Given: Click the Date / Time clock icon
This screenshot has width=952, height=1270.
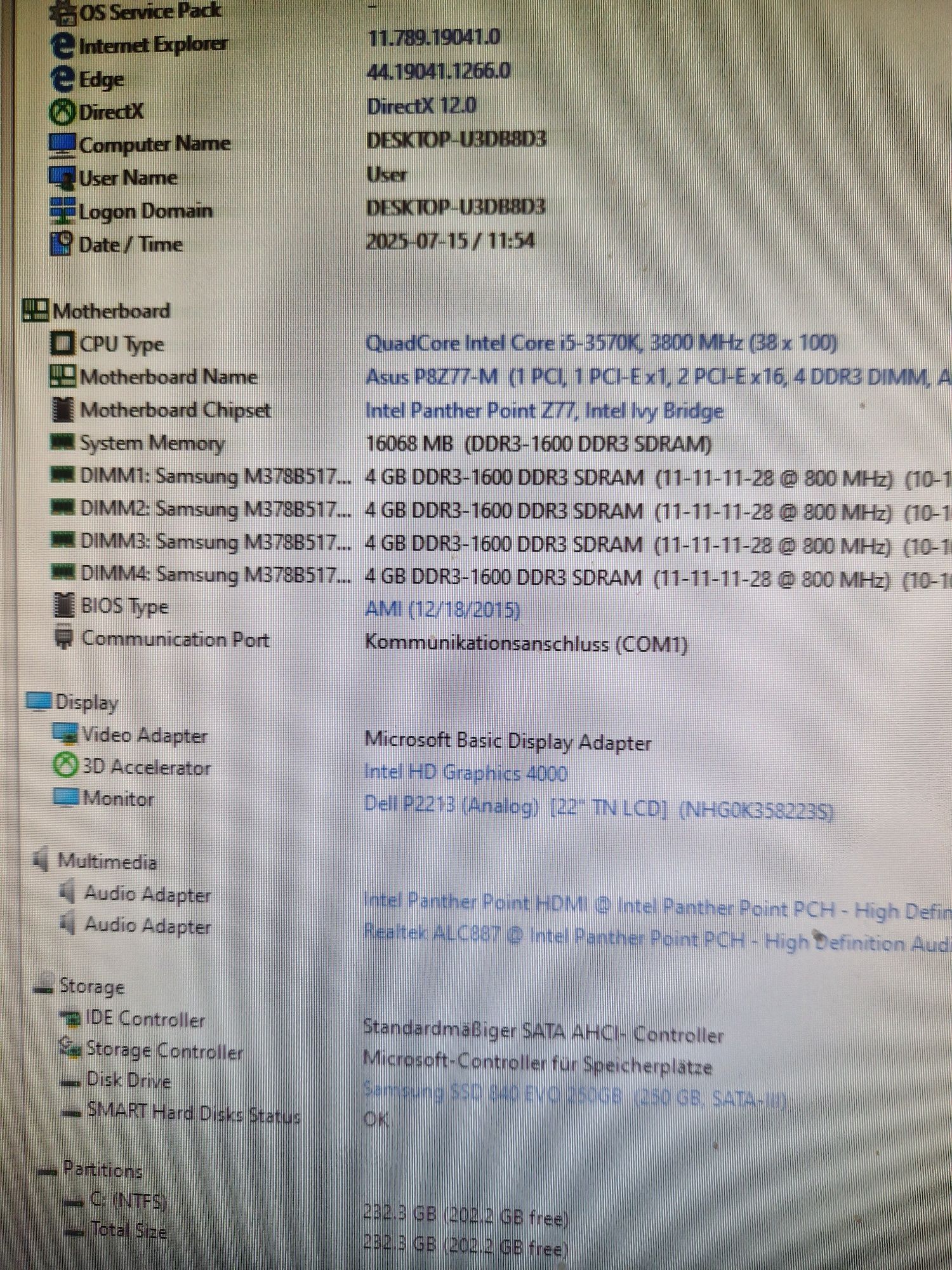Looking at the screenshot, I should (x=62, y=244).
